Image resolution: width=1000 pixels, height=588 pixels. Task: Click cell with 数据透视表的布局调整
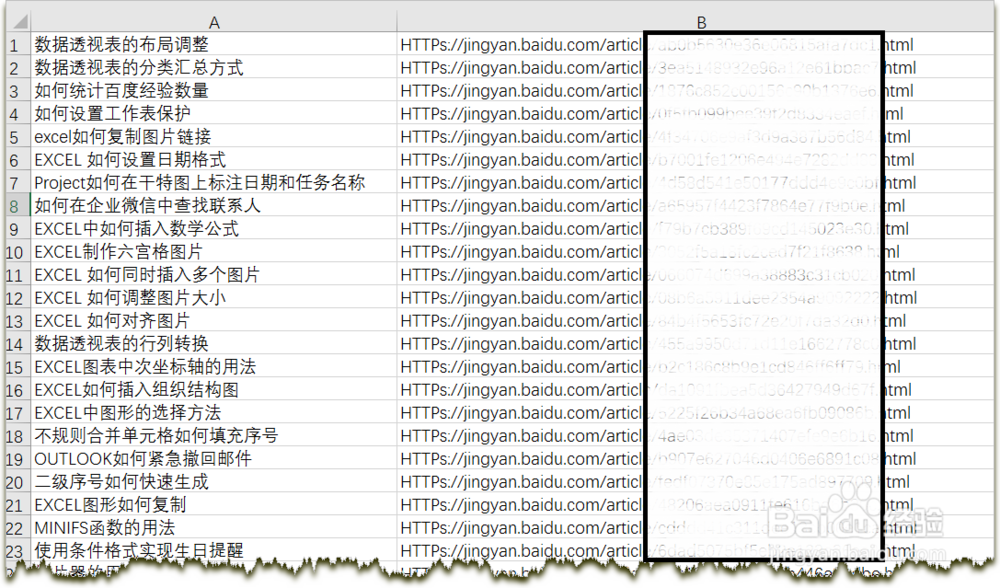[x=214, y=44]
